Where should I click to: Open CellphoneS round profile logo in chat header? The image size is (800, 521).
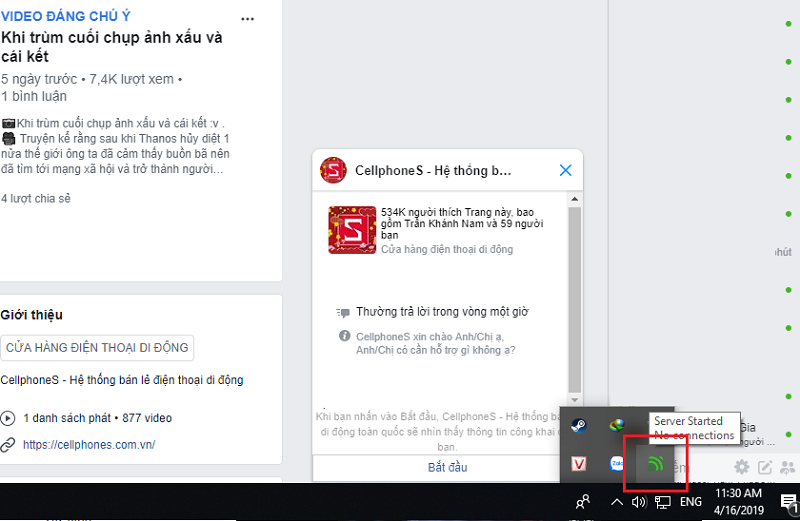coord(333,170)
